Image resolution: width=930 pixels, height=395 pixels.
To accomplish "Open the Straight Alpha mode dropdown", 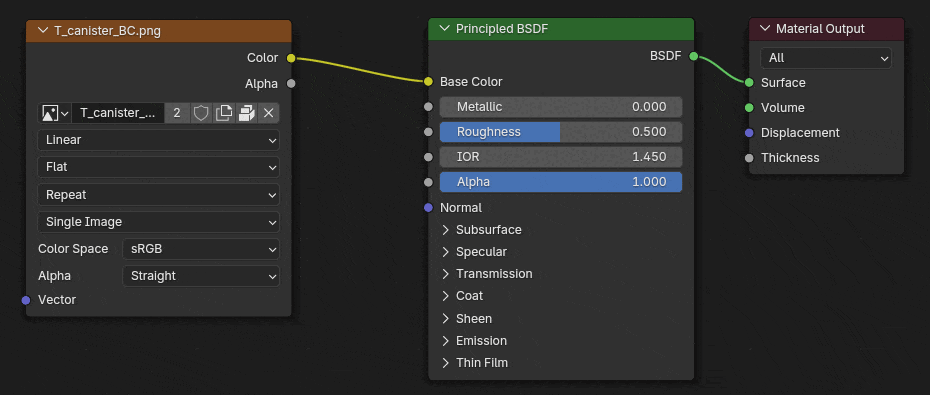I will pyautogui.click(x=200, y=276).
